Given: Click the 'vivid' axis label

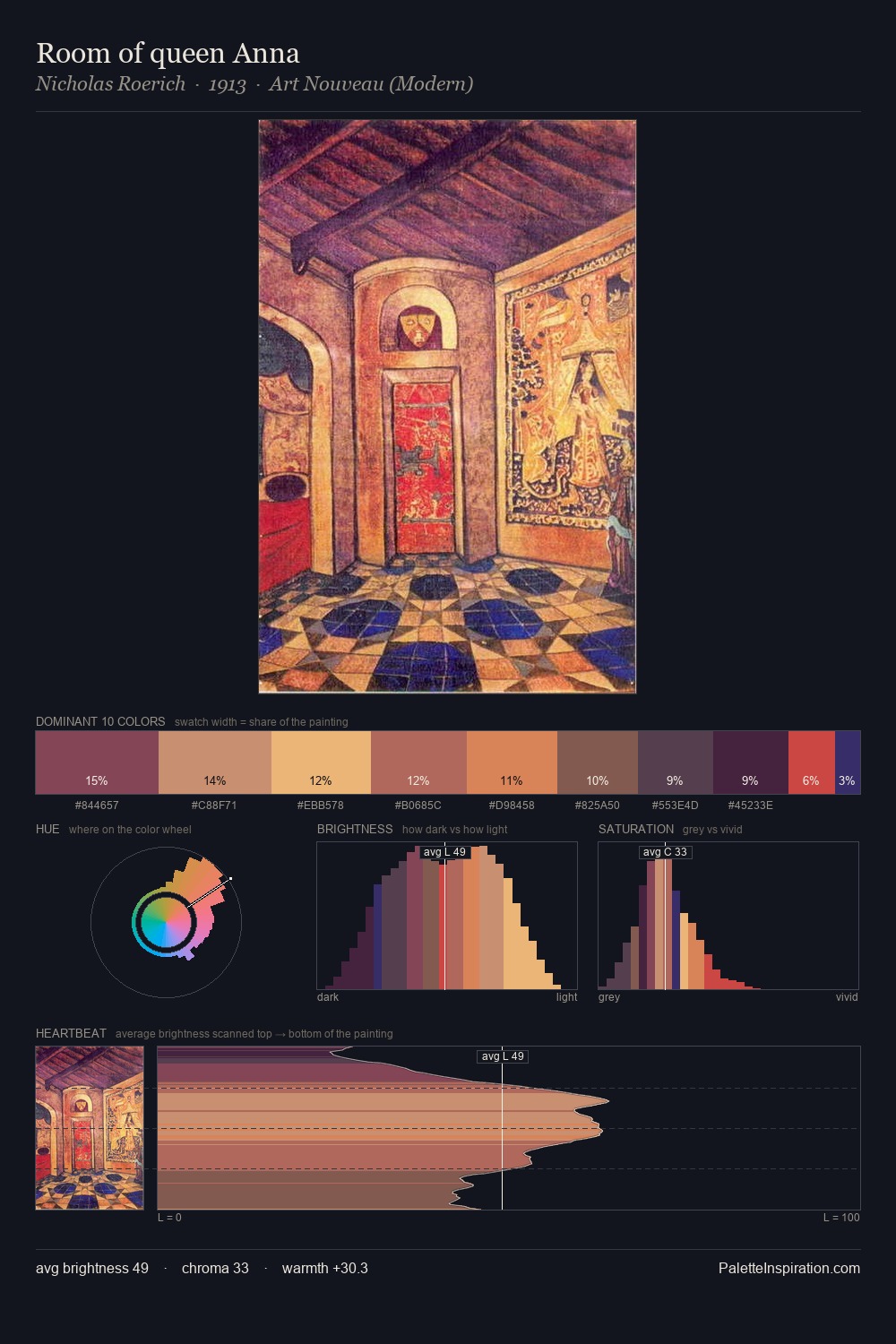Looking at the screenshot, I should coord(847,997).
